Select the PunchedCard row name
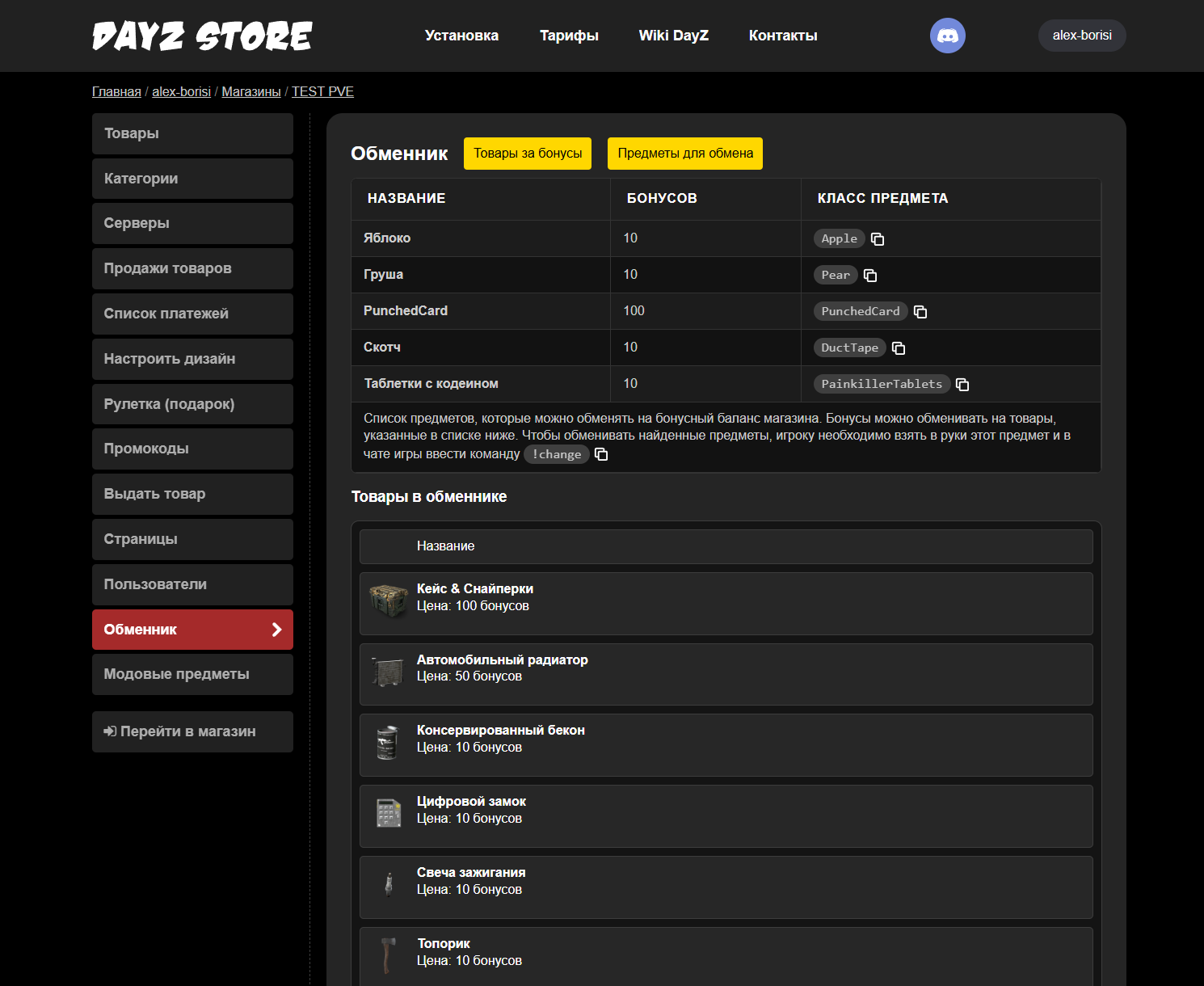The width and height of the screenshot is (1204, 986). (x=406, y=311)
